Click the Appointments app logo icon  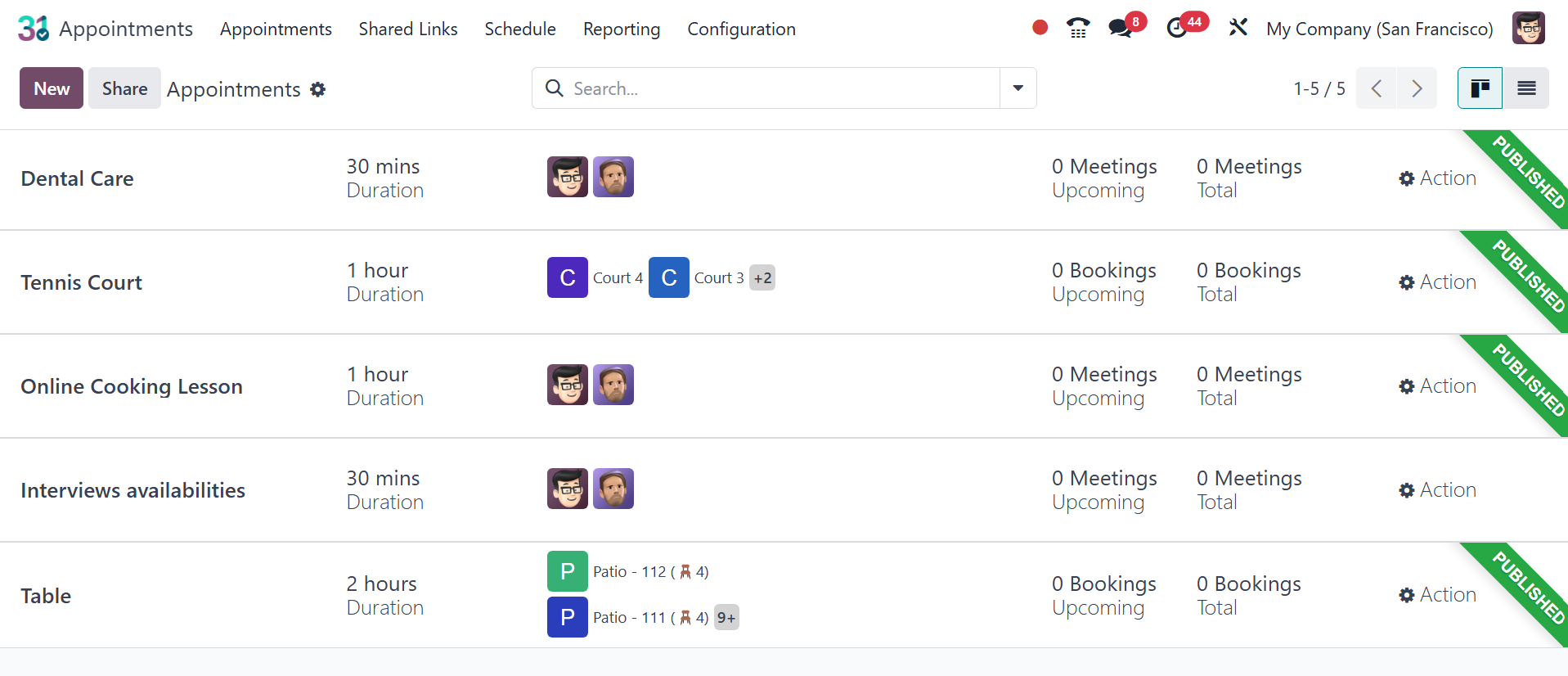coord(34,29)
